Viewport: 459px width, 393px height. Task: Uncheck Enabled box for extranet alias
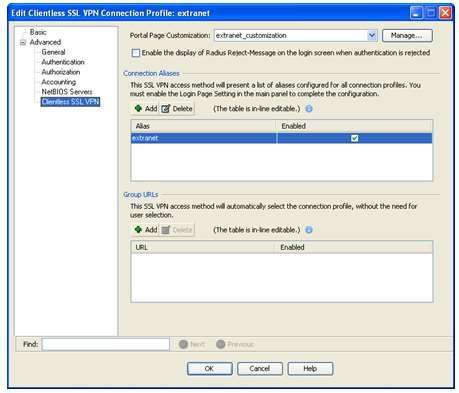click(355, 138)
